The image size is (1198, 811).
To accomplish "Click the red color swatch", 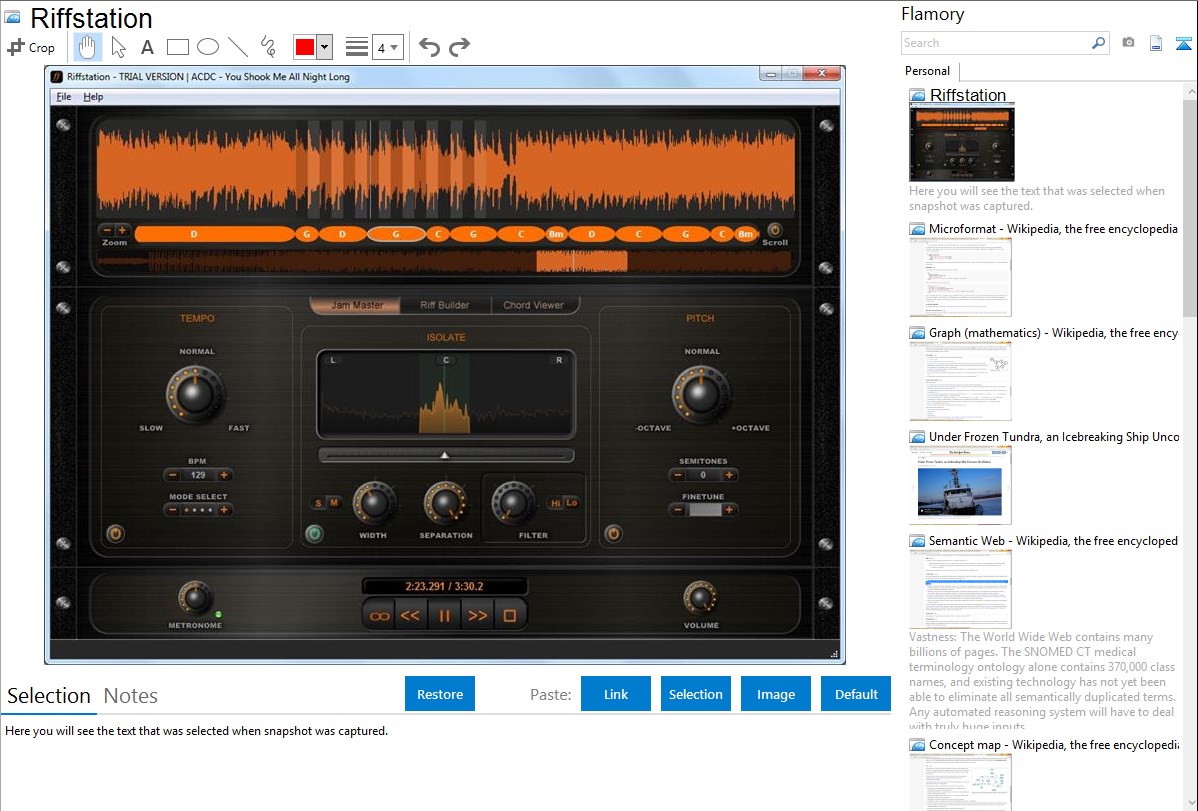I will coord(305,47).
